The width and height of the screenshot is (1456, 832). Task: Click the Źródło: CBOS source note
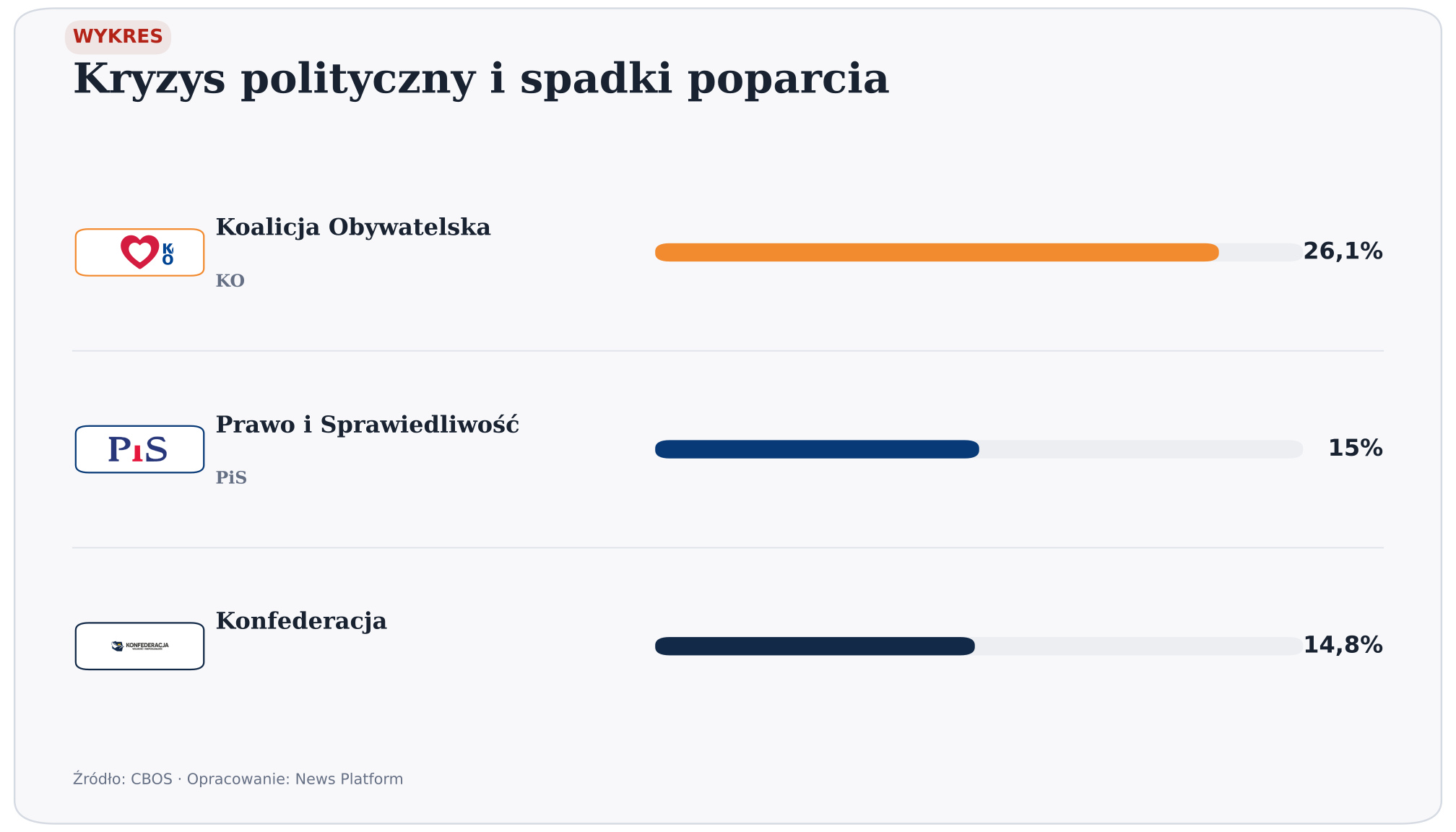click(238, 779)
